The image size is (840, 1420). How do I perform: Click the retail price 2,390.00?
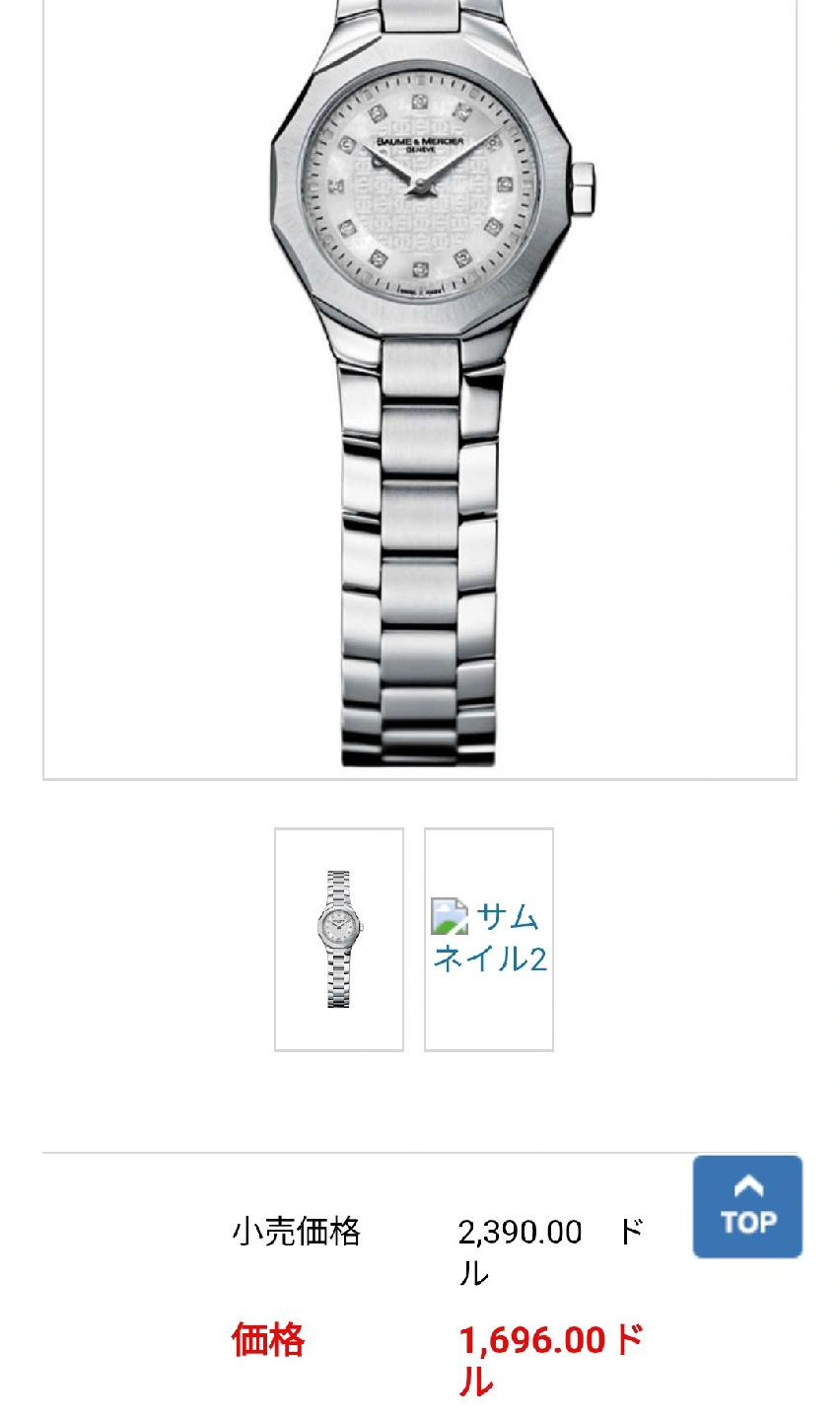(x=521, y=1233)
